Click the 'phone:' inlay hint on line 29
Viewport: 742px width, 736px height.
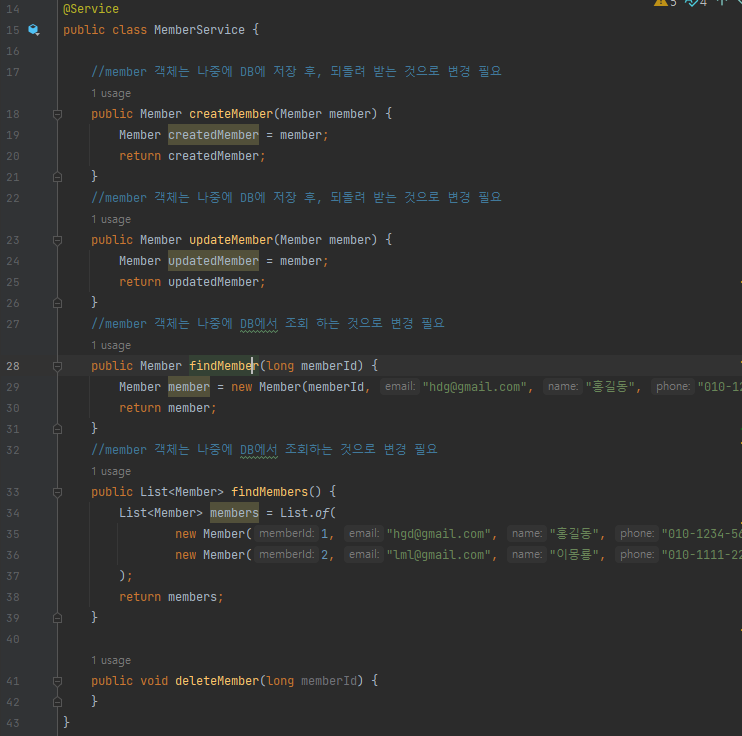672,387
